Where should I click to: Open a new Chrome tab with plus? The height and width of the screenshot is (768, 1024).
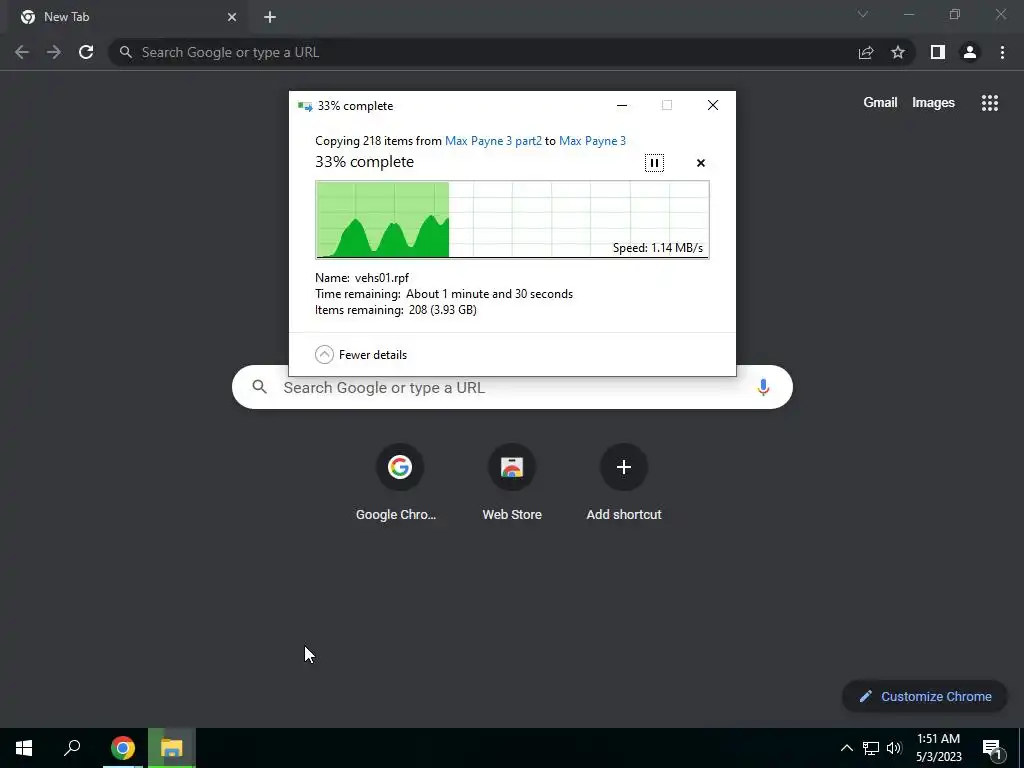point(270,17)
